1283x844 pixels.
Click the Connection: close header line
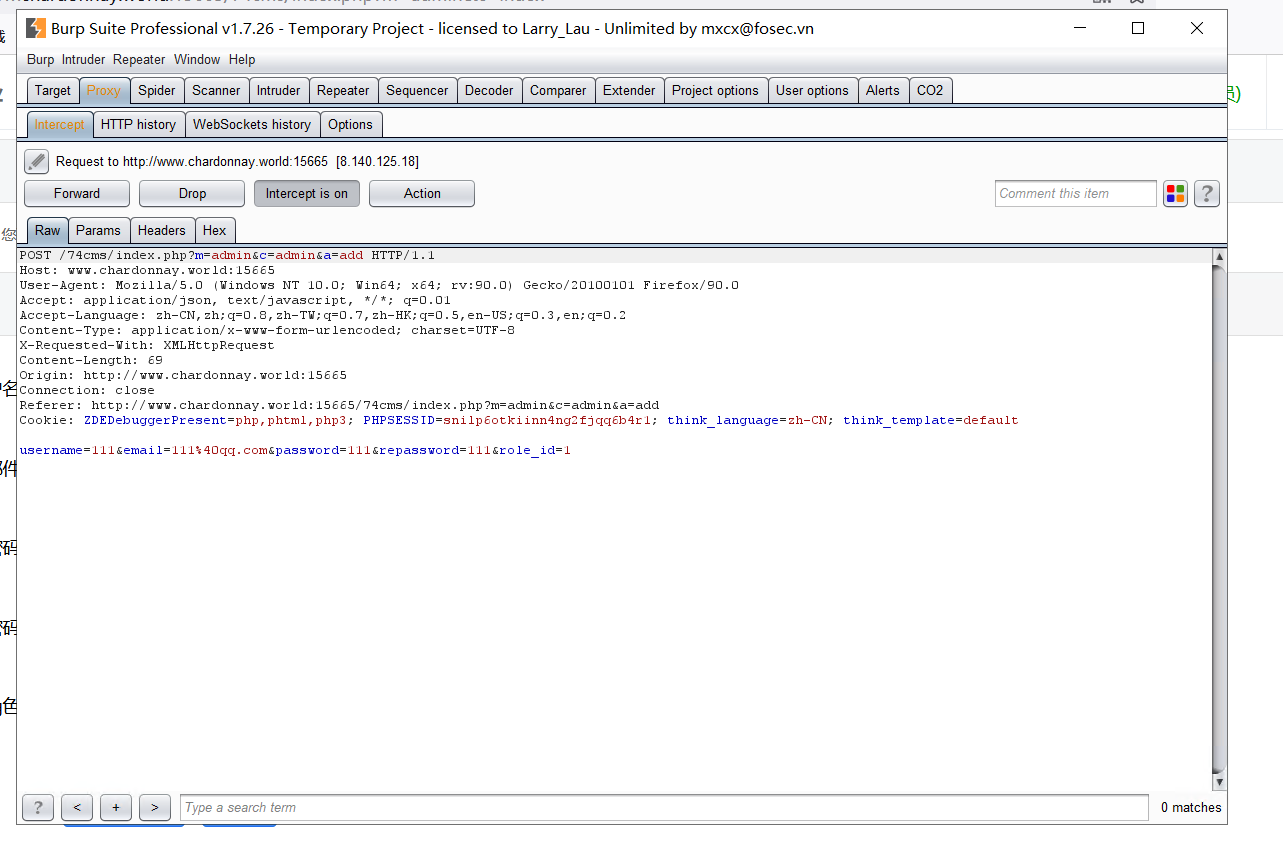coord(87,390)
